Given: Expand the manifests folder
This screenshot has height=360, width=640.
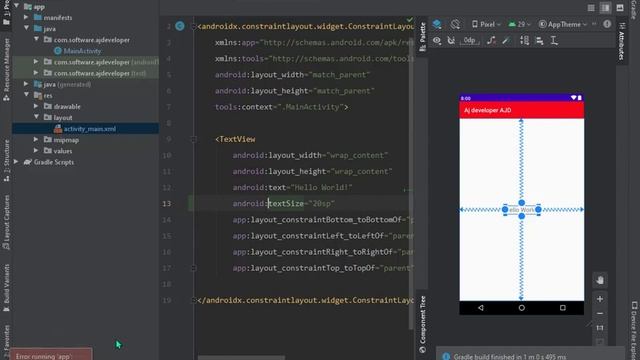Looking at the screenshot, I should click(26, 17).
